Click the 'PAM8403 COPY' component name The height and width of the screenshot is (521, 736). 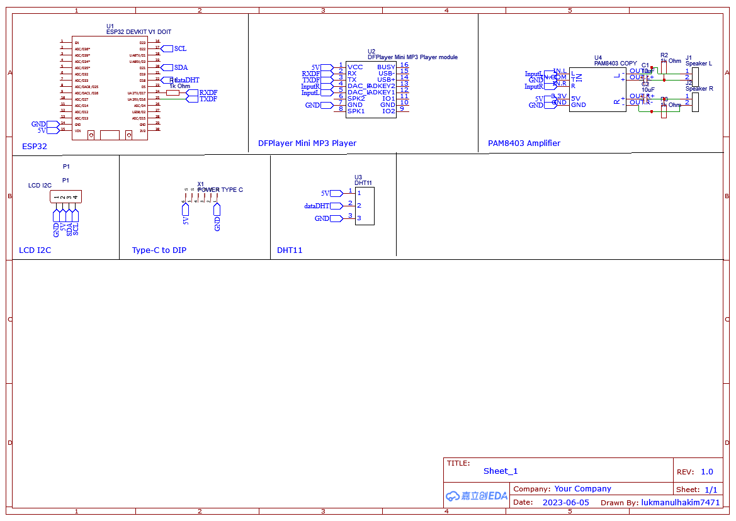[615, 63]
